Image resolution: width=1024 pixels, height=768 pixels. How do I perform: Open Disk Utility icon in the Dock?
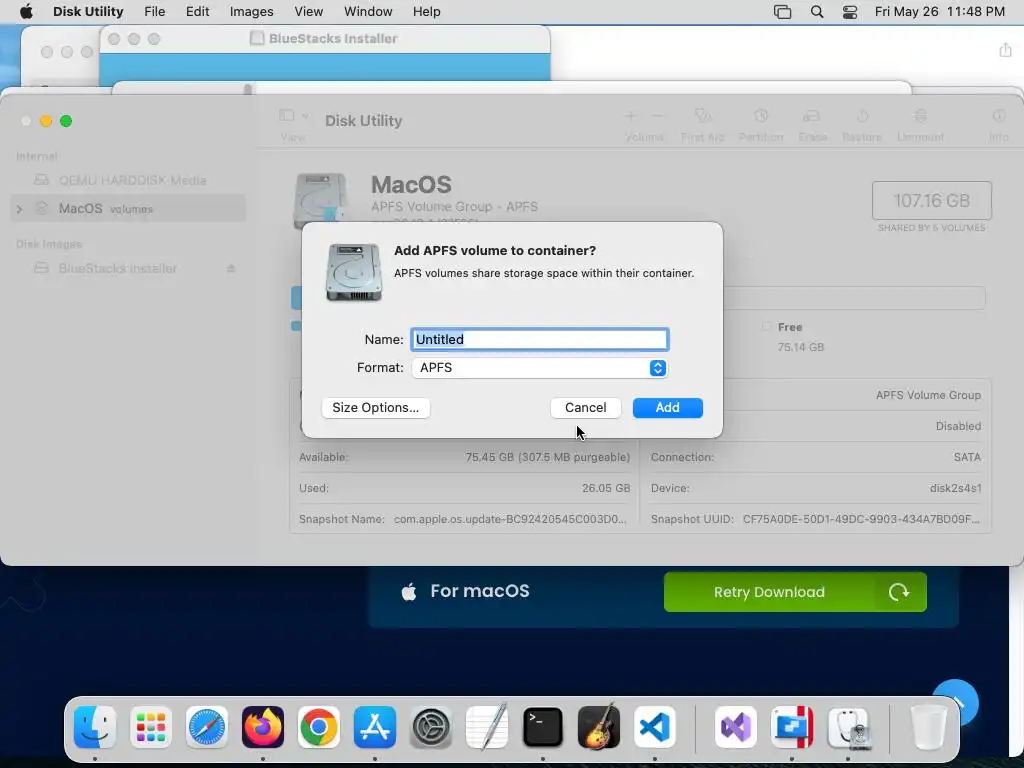pos(848,727)
